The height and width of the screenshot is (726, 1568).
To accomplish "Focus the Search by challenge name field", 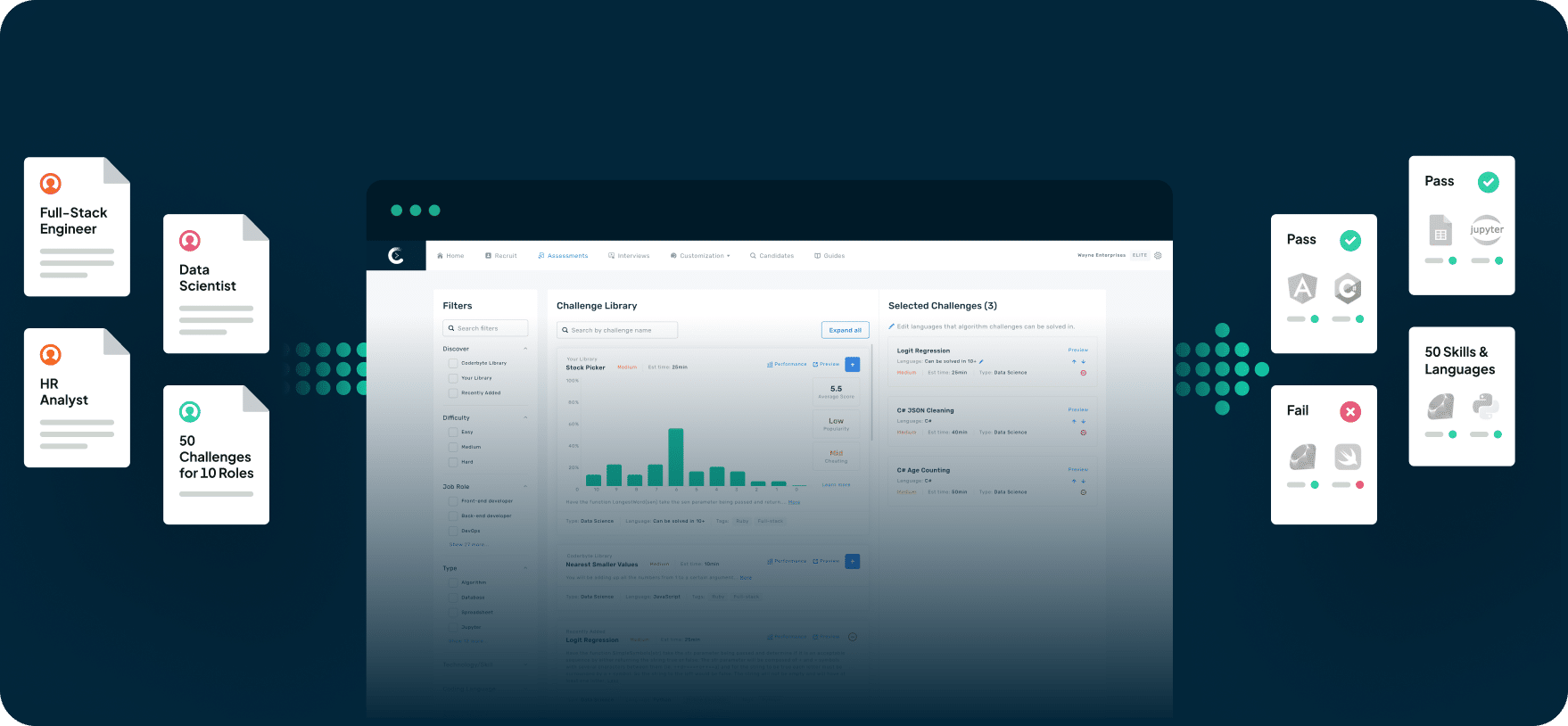I will 617,330.
